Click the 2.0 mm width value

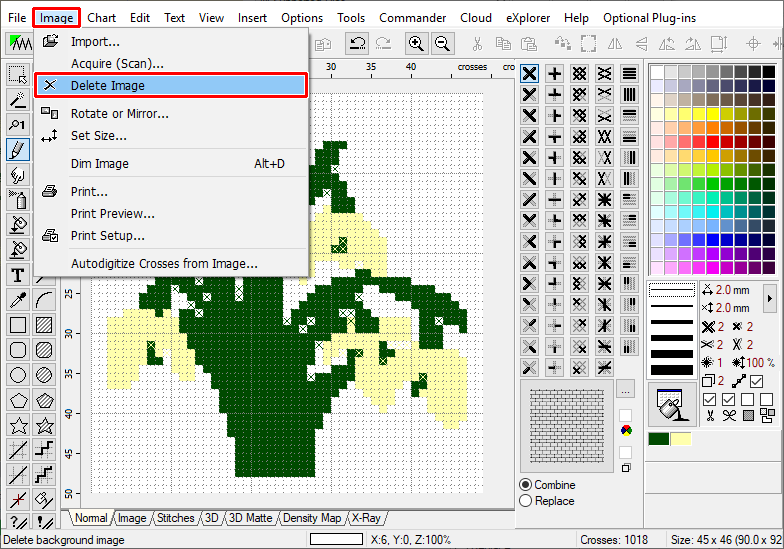[x=732, y=290]
